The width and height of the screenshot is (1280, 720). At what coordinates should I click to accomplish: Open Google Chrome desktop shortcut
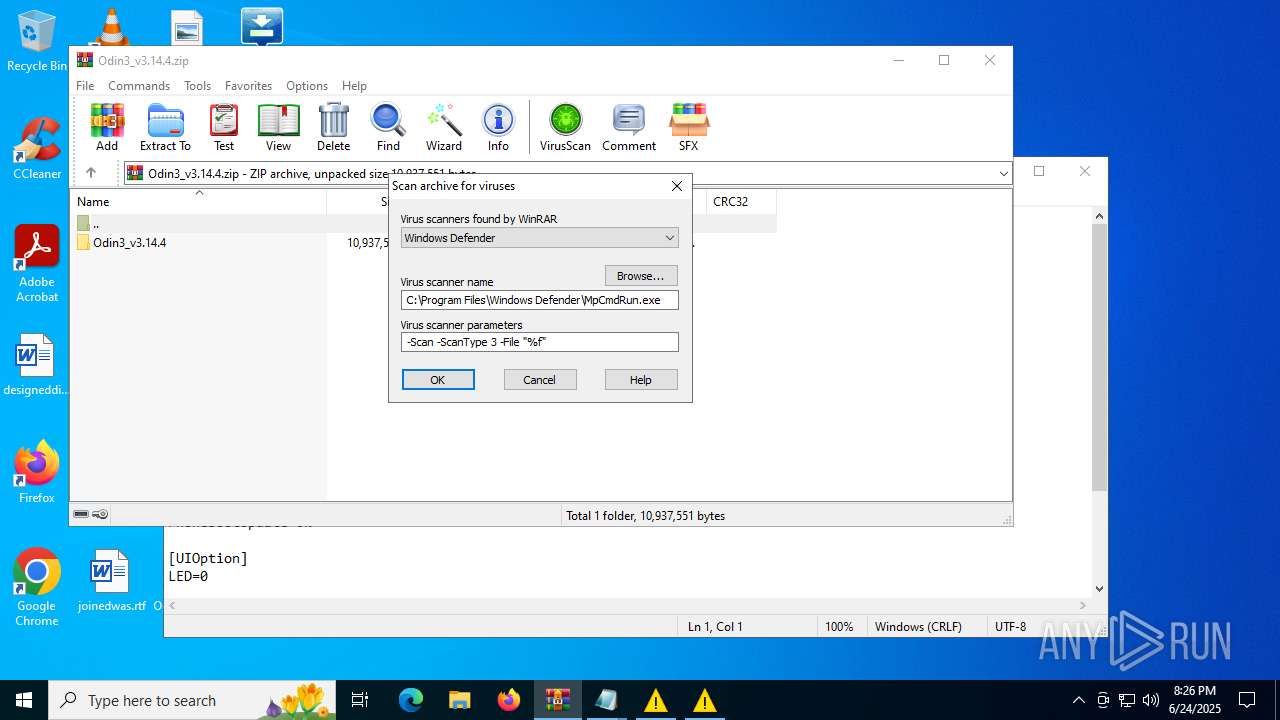[37, 588]
